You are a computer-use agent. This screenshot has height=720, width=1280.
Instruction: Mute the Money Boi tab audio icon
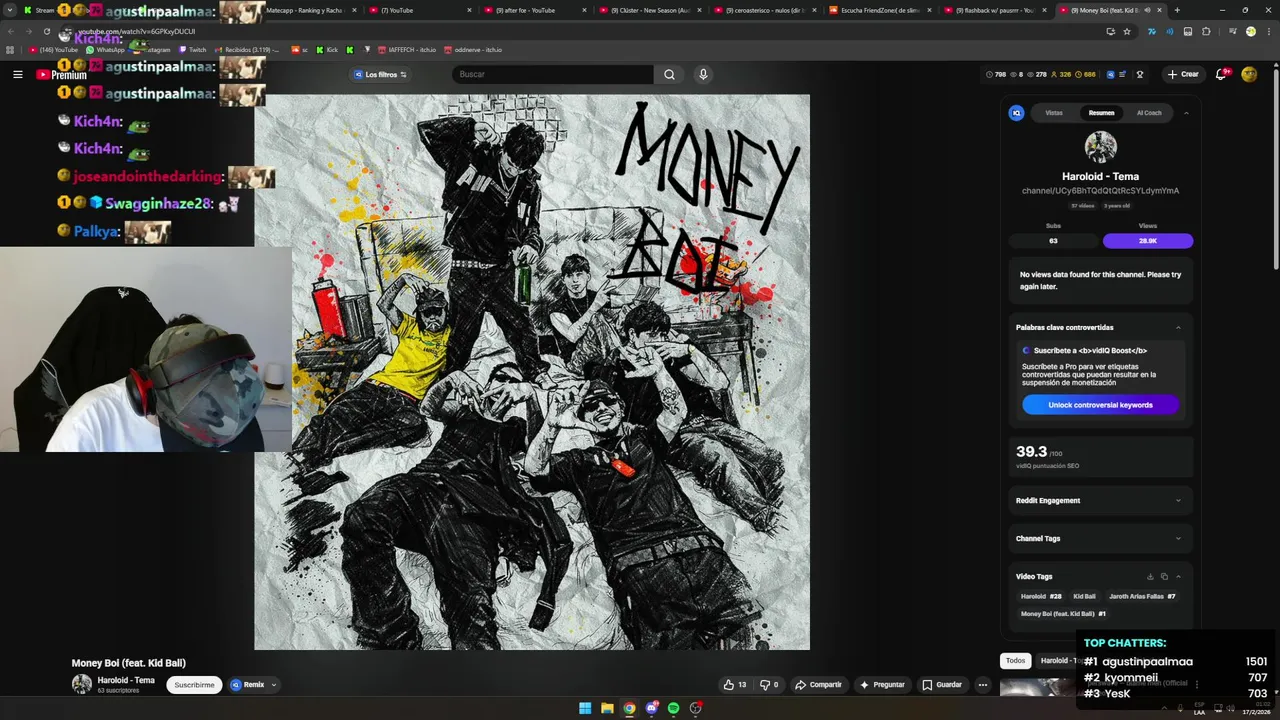[1147, 10]
